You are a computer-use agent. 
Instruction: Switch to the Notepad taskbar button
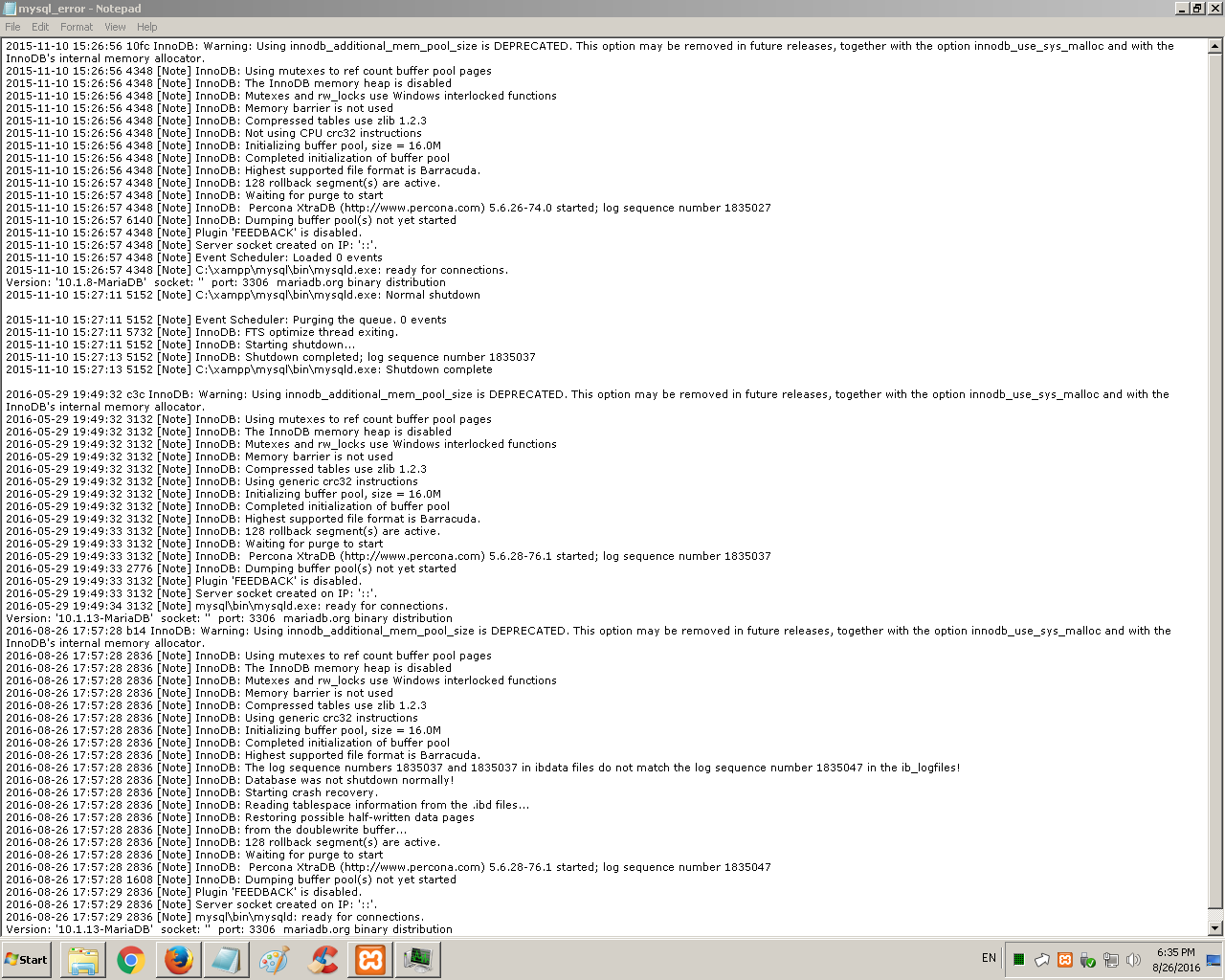[227, 959]
